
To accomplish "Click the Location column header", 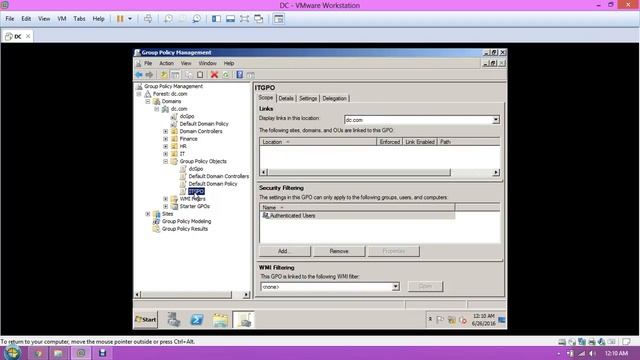I will pos(318,142).
